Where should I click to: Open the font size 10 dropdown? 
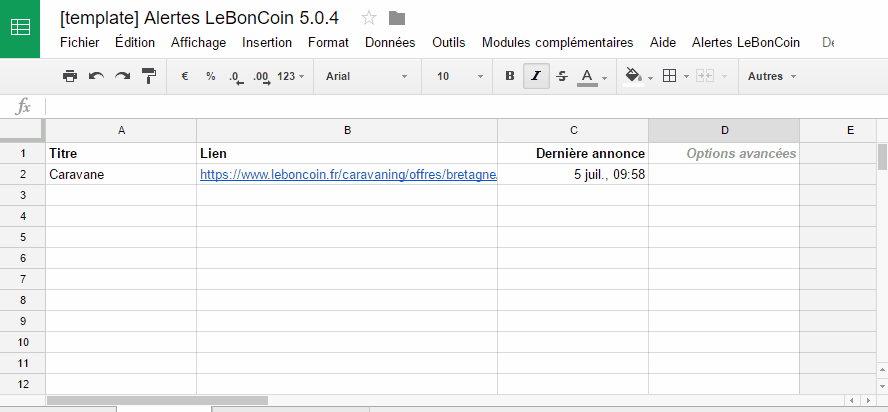(x=459, y=76)
